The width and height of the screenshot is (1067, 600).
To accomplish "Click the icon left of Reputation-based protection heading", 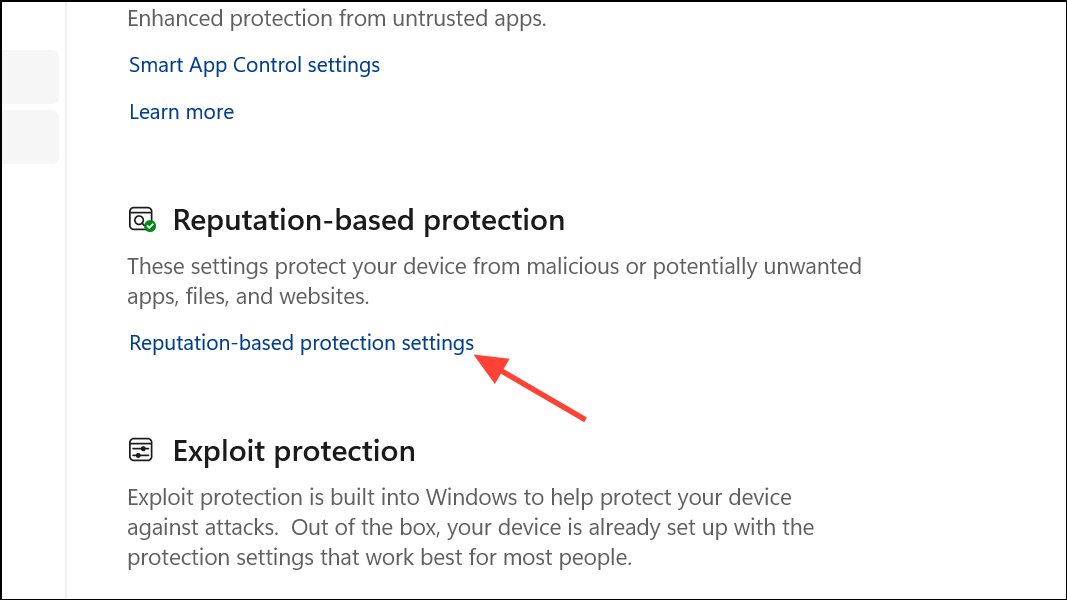I will (x=142, y=218).
